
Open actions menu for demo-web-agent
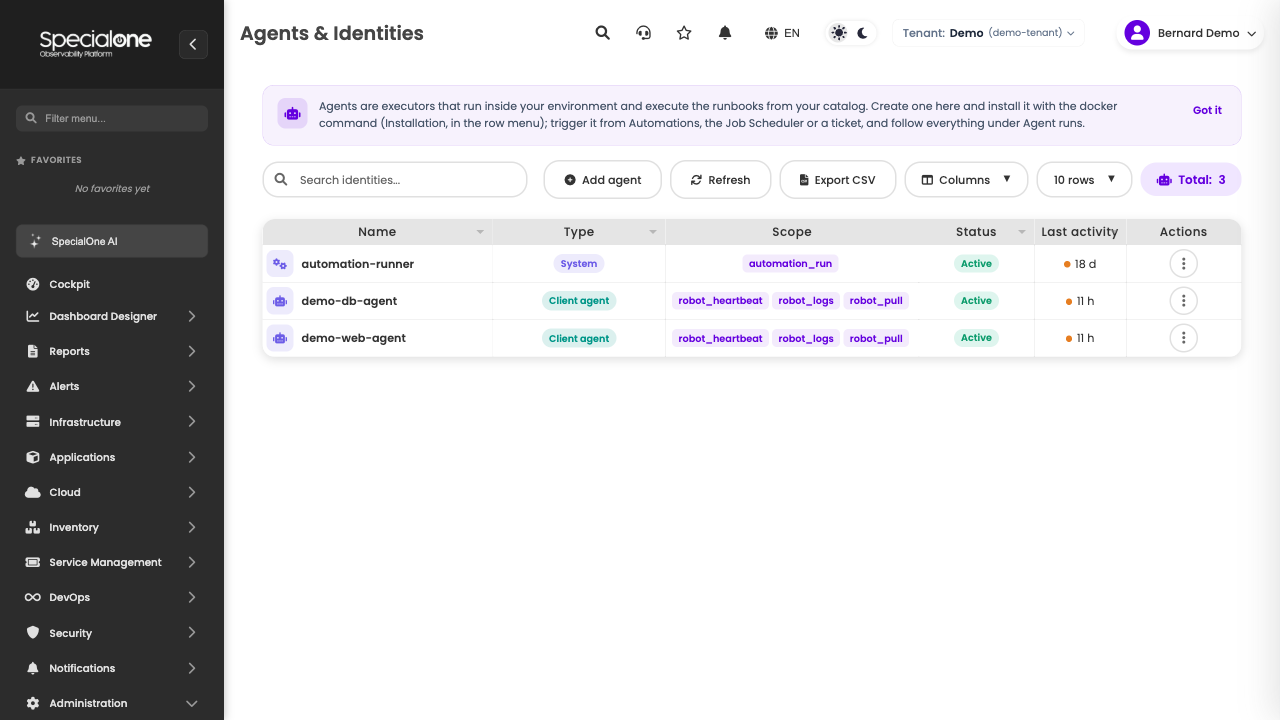click(x=1183, y=338)
